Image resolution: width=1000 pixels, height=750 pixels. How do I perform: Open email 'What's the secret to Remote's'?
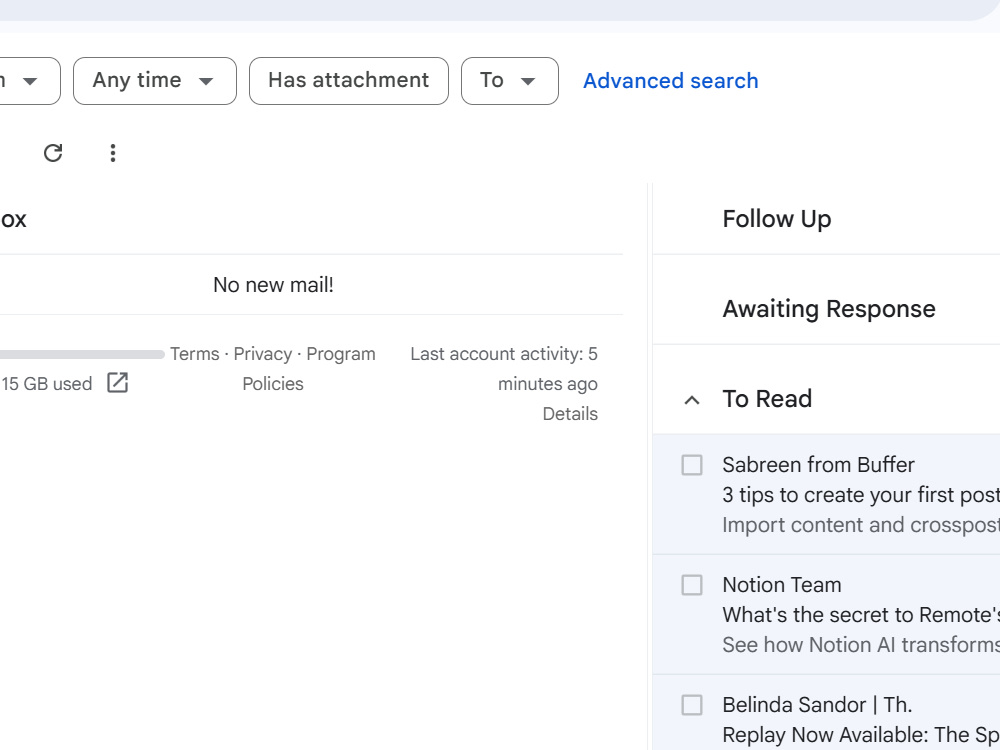click(861, 615)
